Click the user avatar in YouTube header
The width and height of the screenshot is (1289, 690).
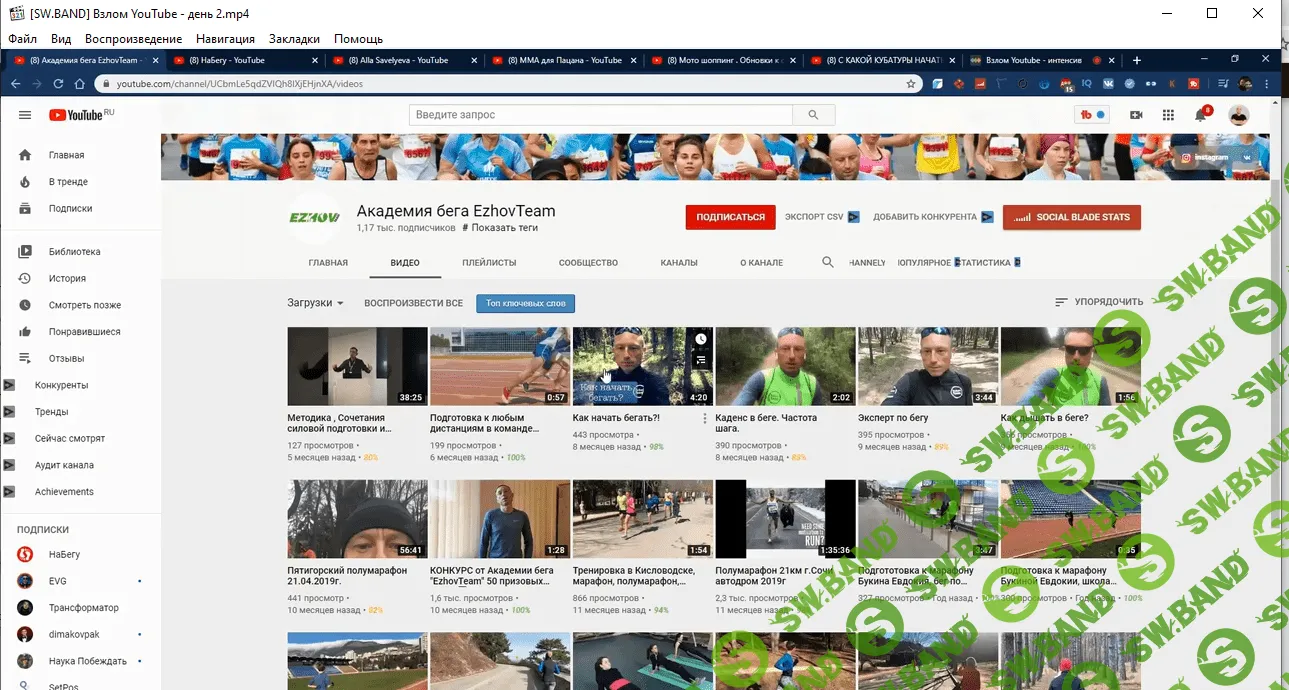pos(1239,115)
